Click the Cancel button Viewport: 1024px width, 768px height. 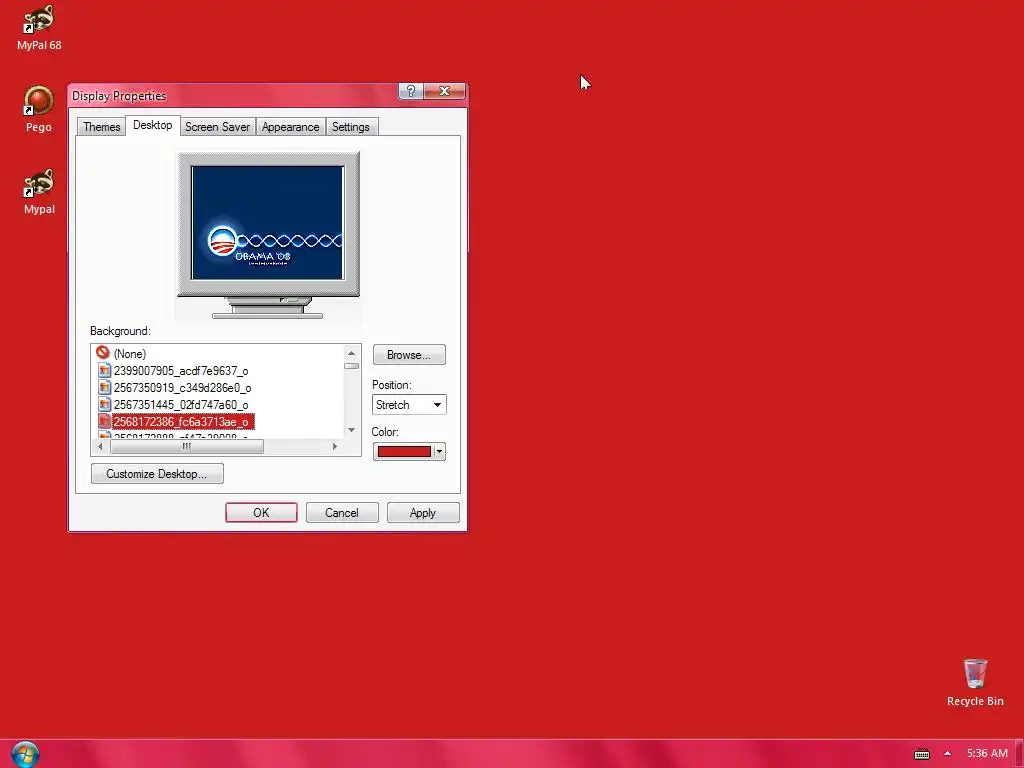tap(342, 513)
